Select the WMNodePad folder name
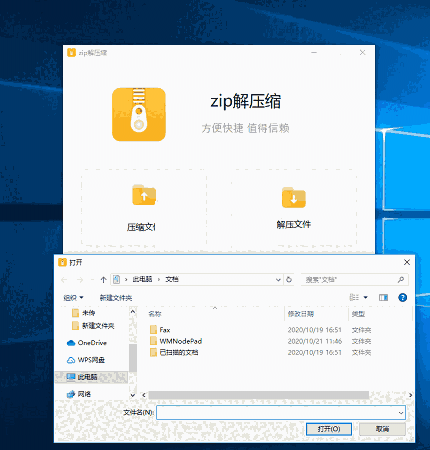The width and height of the screenshot is (430, 450). point(181,341)
